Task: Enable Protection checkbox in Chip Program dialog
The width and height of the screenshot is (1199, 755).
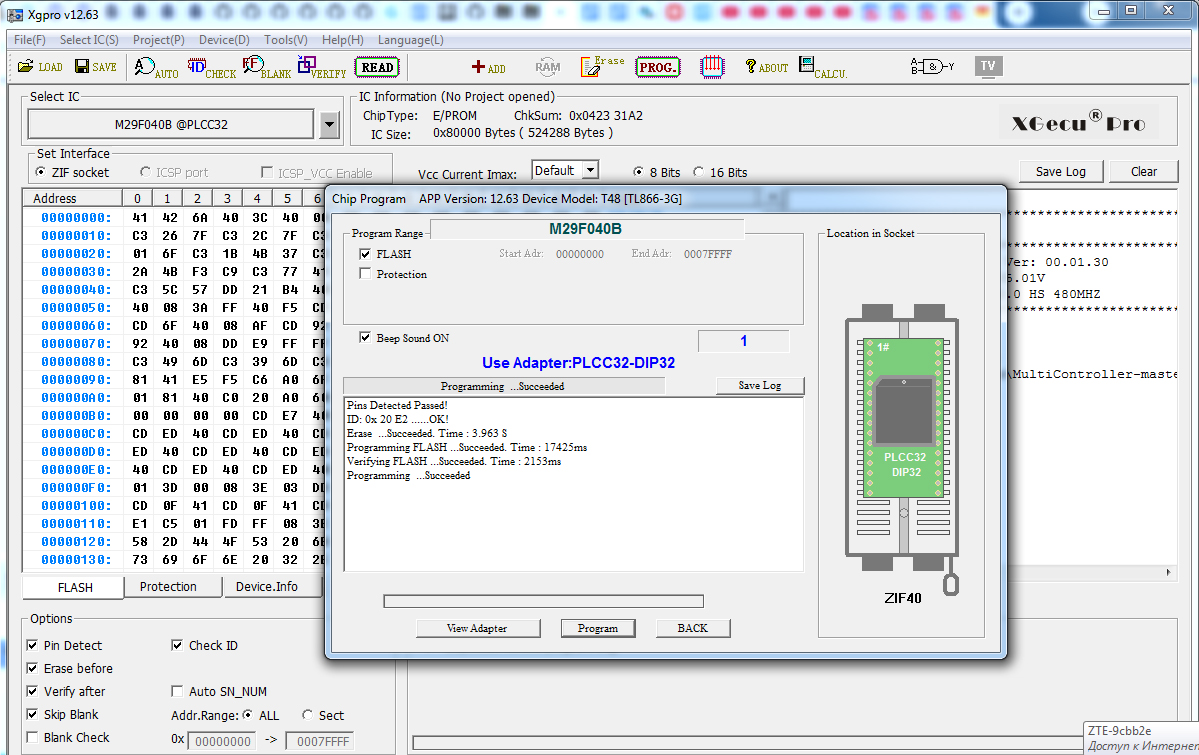Action: 365,274
